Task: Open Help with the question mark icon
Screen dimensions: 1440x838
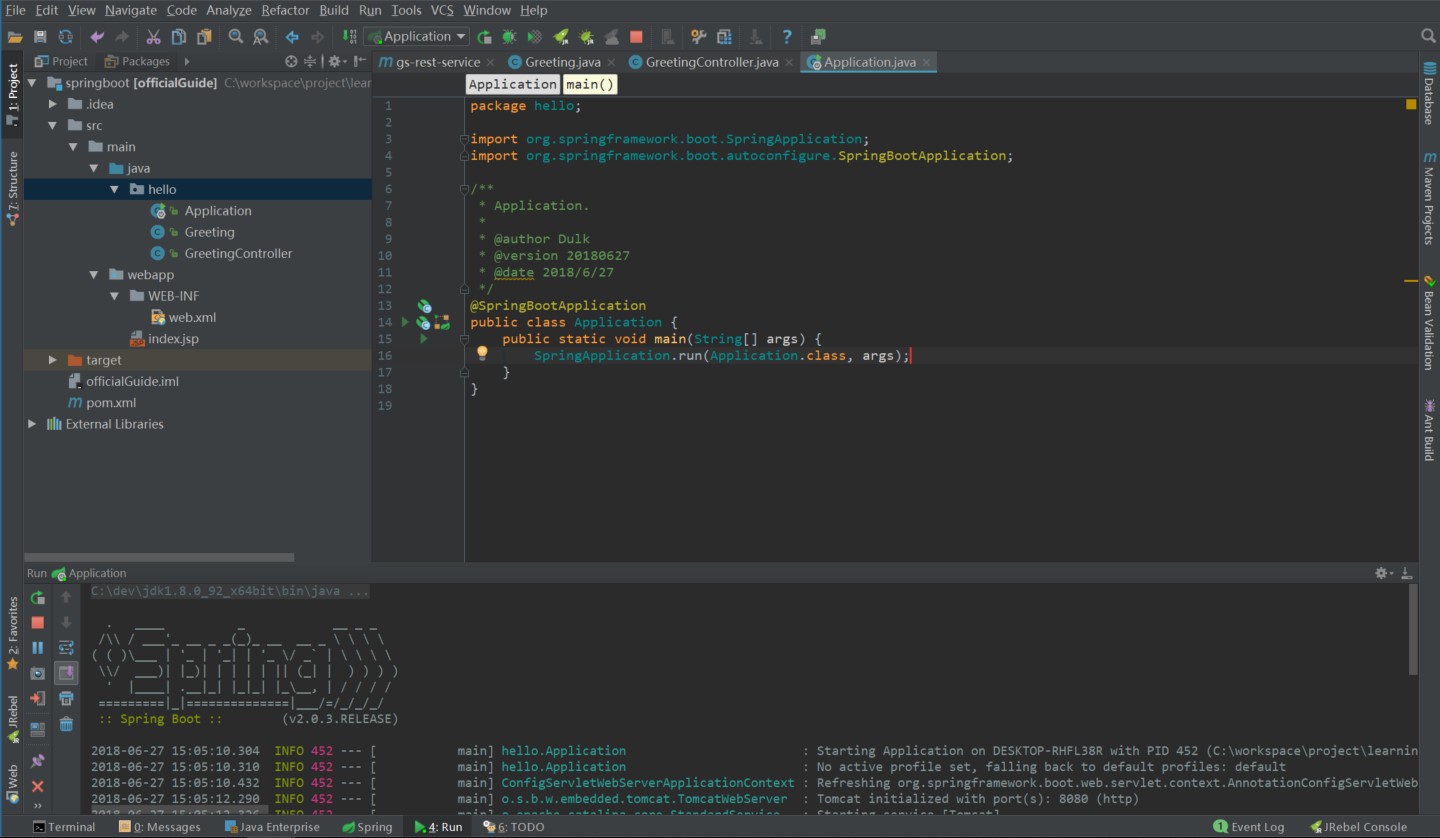Action: pyautogui.click(x=787, y=37)
